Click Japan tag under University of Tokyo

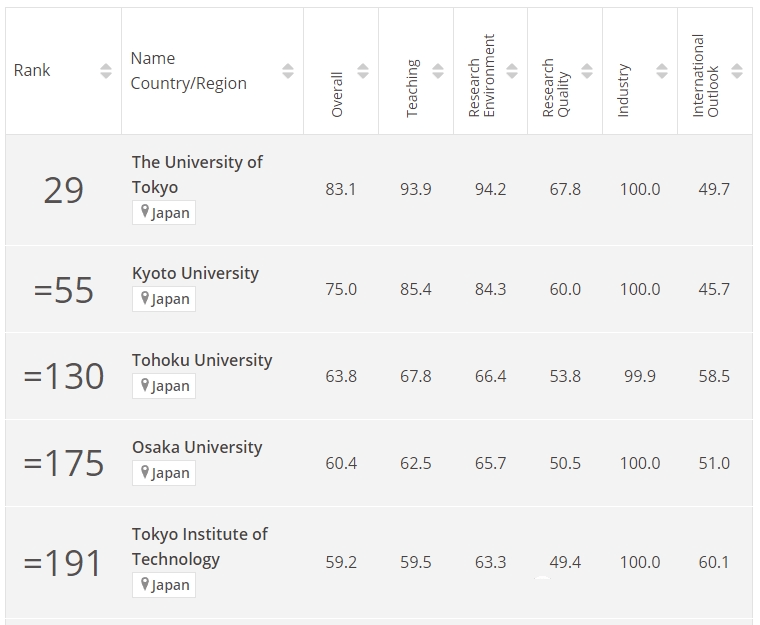tap(164, 213)
